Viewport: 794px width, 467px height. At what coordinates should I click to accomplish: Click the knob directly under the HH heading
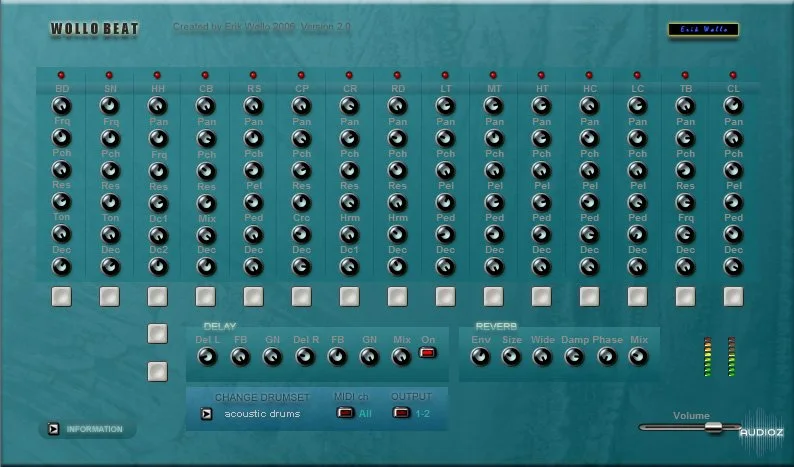(x=157, y=106)
